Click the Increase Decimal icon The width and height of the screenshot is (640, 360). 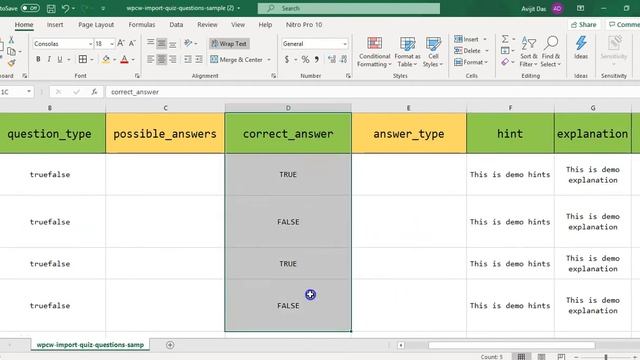coord(332,60)
